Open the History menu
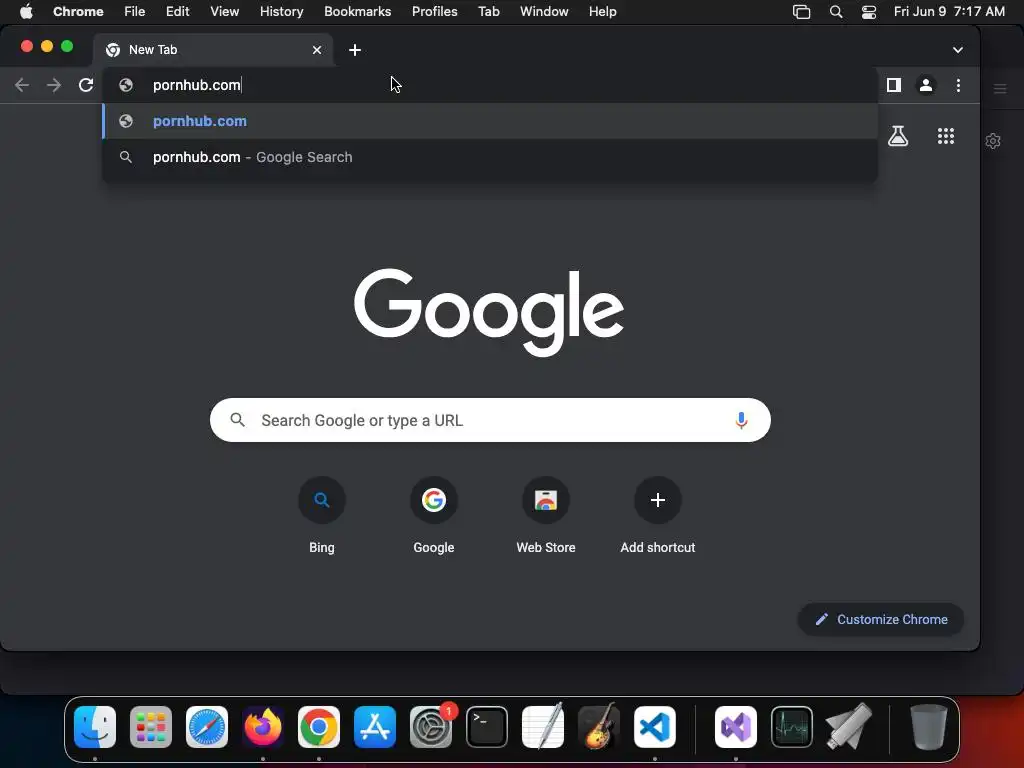The image size is (1024, 768). pyautogui.click(x=281, y=12)
